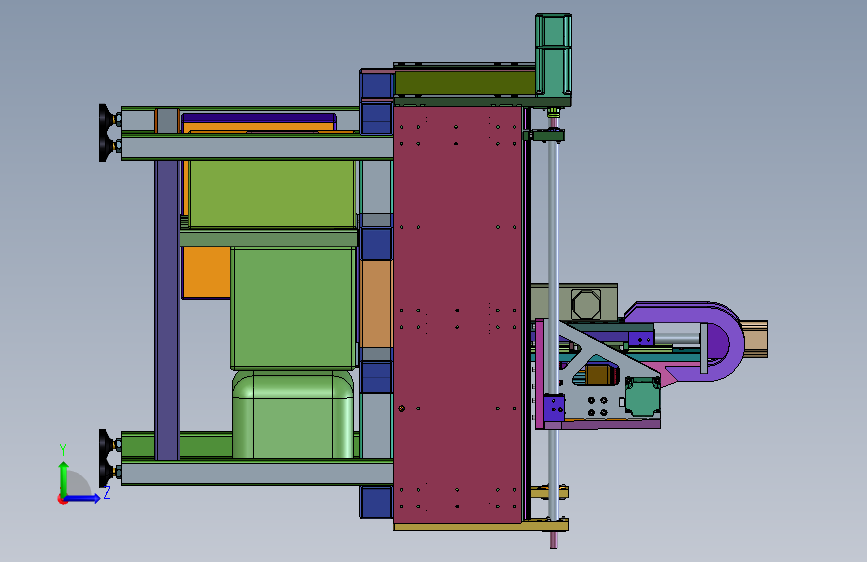This screenshot has height=562, width=867.
Task: Select the orange panel beside the green box
Action: [206, 272]
